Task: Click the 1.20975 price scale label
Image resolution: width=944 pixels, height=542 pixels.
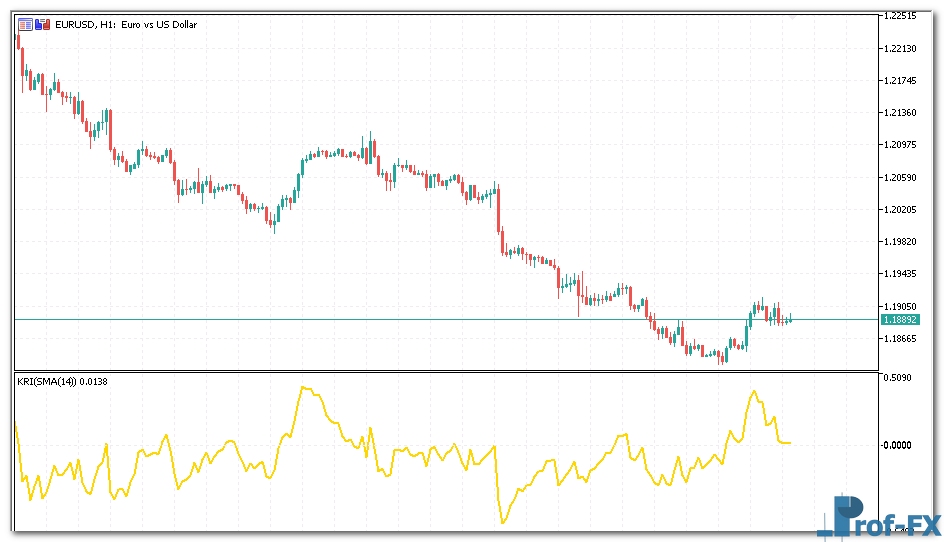Action: tap(899, 145)
